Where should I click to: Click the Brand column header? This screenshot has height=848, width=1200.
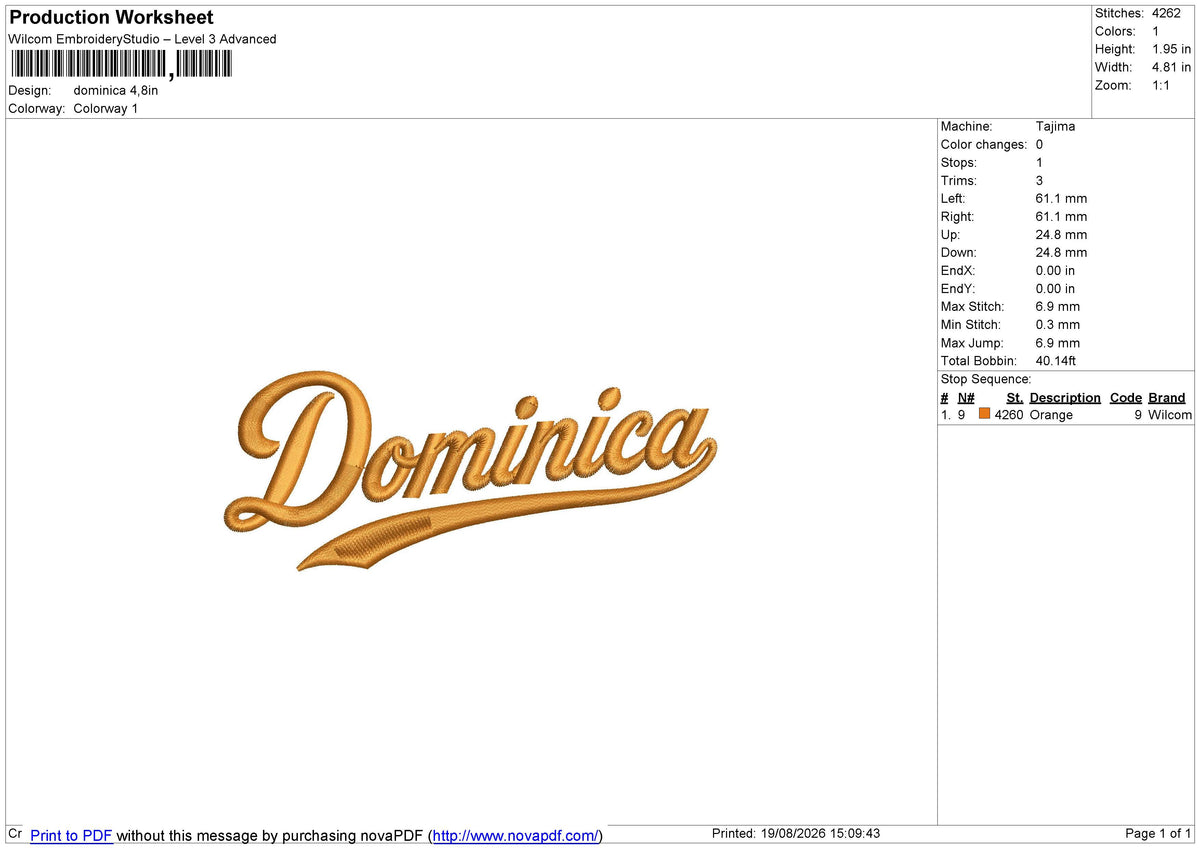tap(1167, 397)
